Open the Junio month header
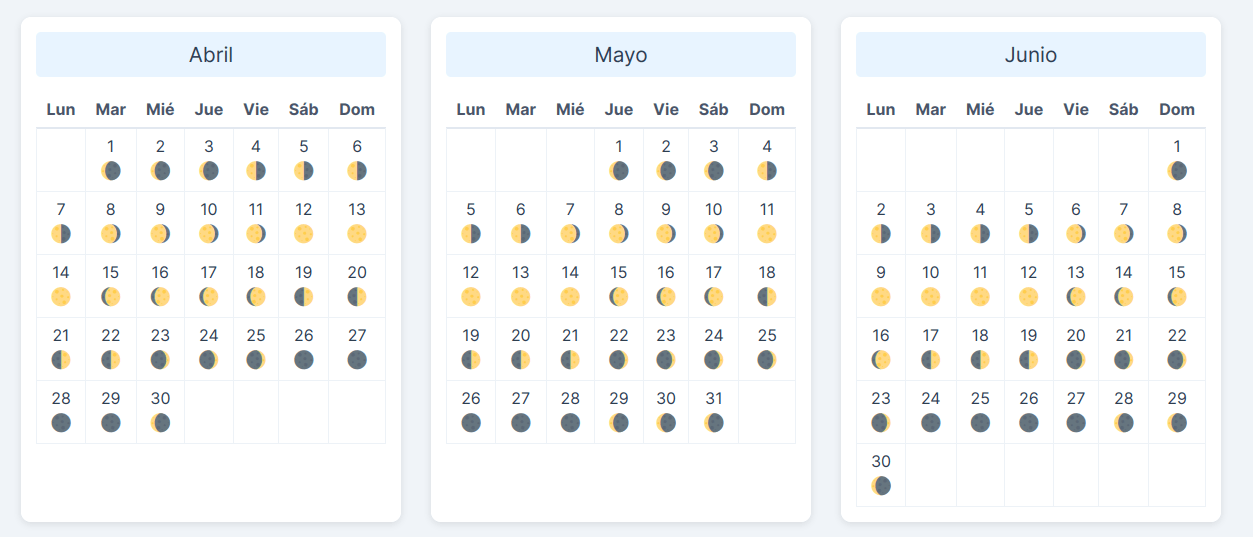The height and width of the screenshot is (537, 1253). coord(1031,55)
